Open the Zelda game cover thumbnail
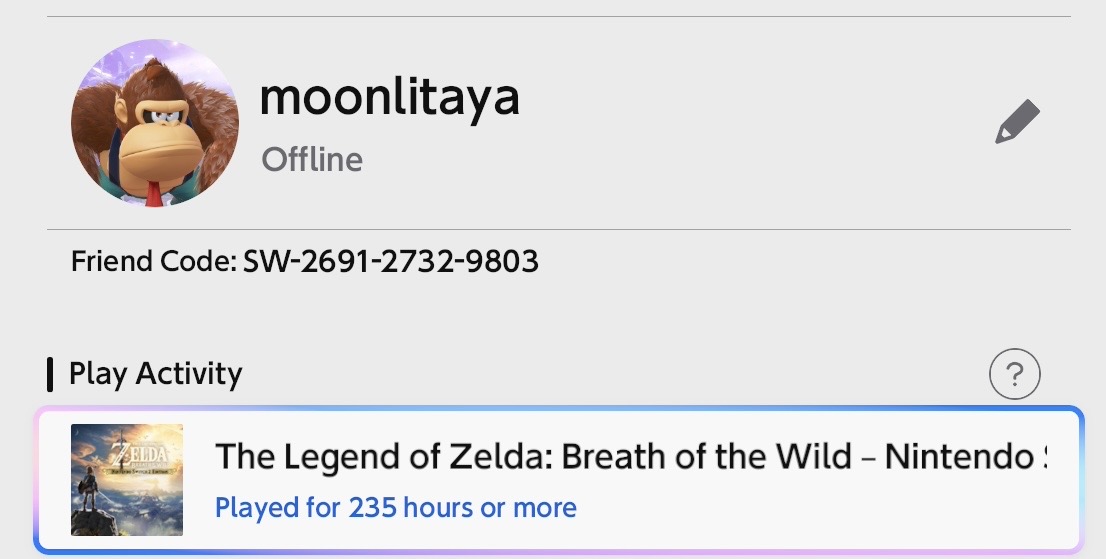This screenshot has width=1106, height=559. click(x=127, y=480)
